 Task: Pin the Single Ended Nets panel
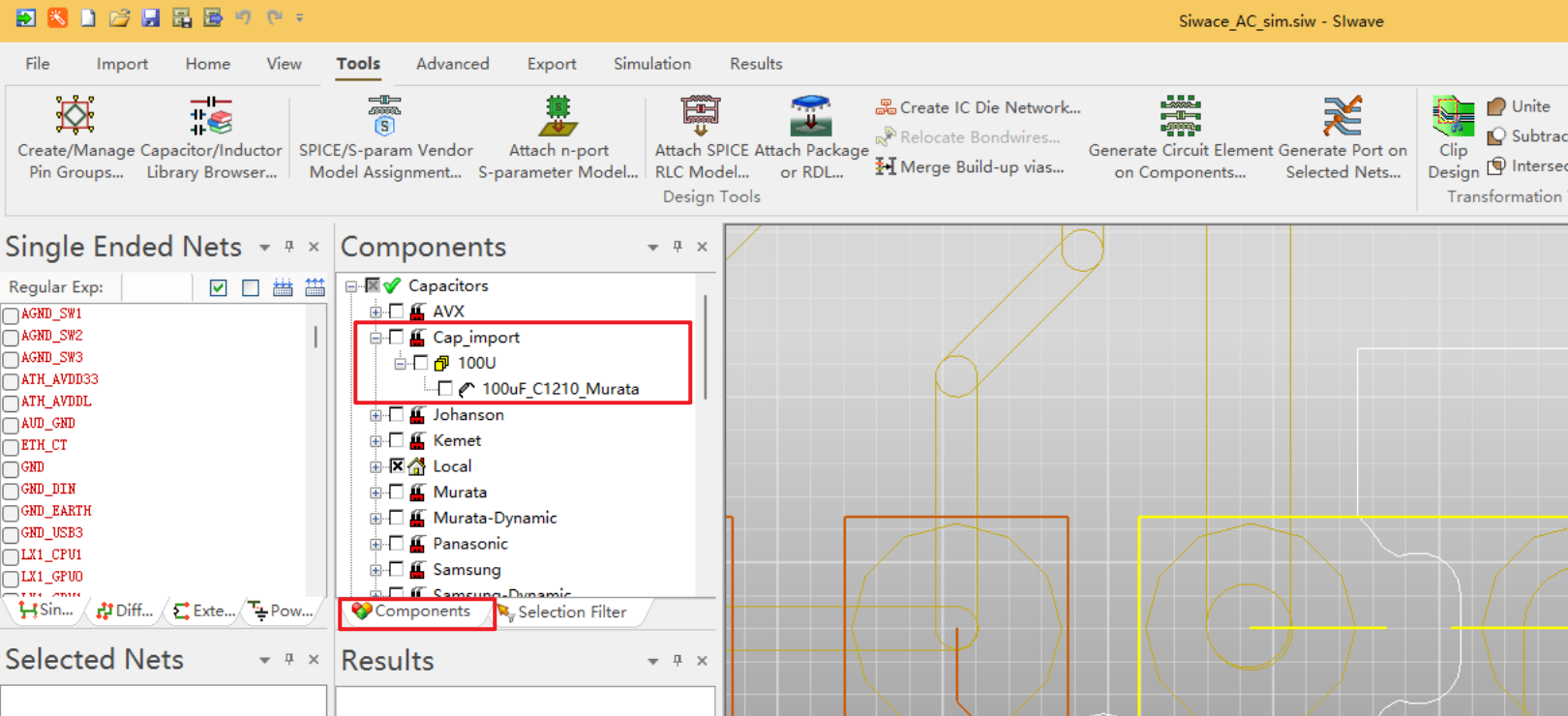coord(289,247)
